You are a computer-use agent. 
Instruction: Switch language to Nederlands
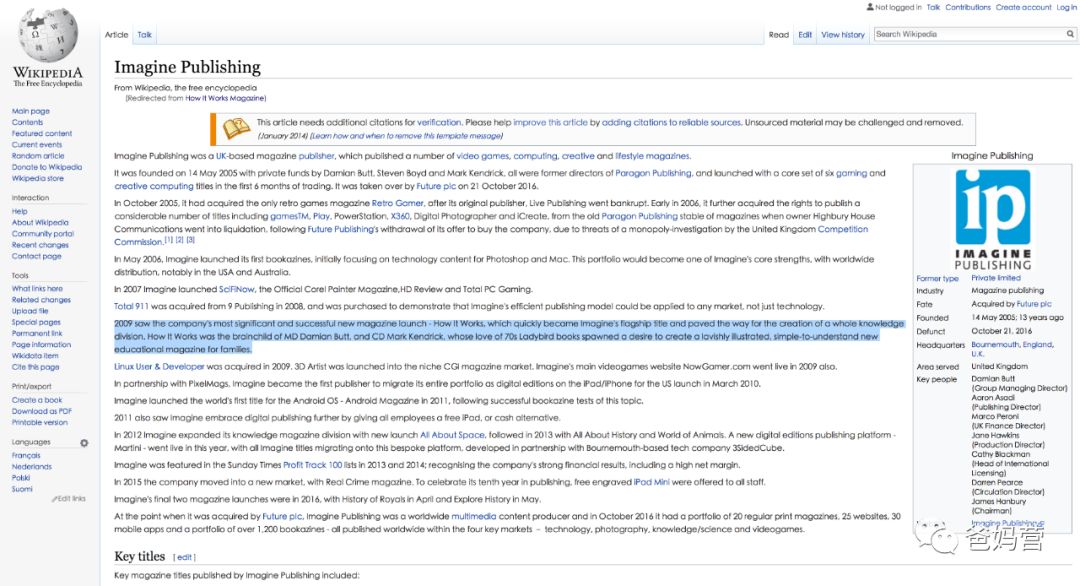pos(32,466)
